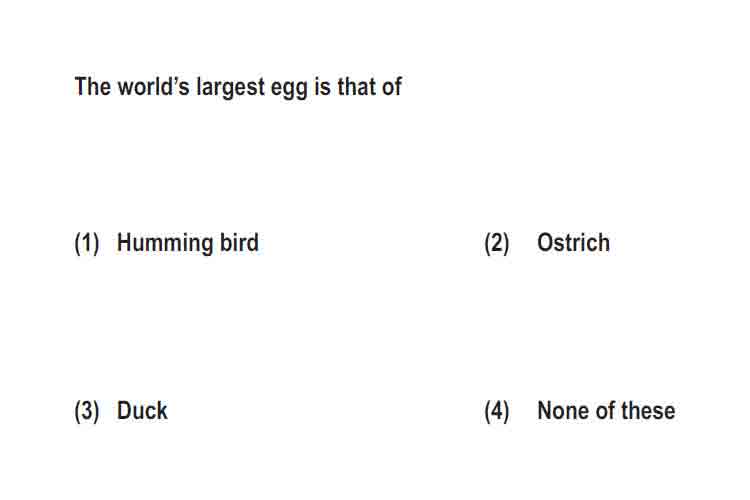Viewport: 750px width, 500px height.
Task: Click the word "The" starting the question
Action: click(x=93, y=87)
